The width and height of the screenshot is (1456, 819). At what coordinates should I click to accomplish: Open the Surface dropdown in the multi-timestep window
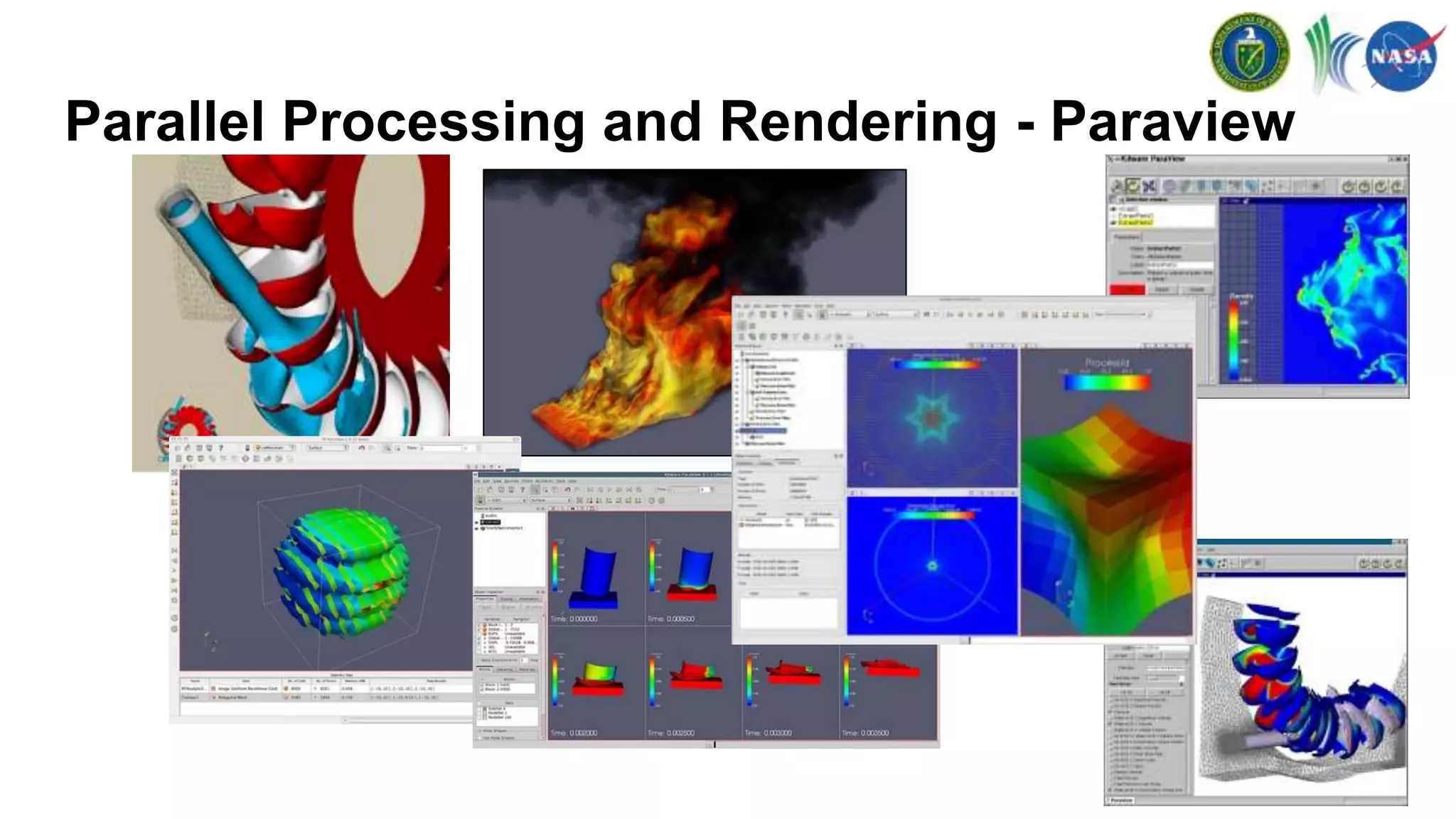point(552,500)
